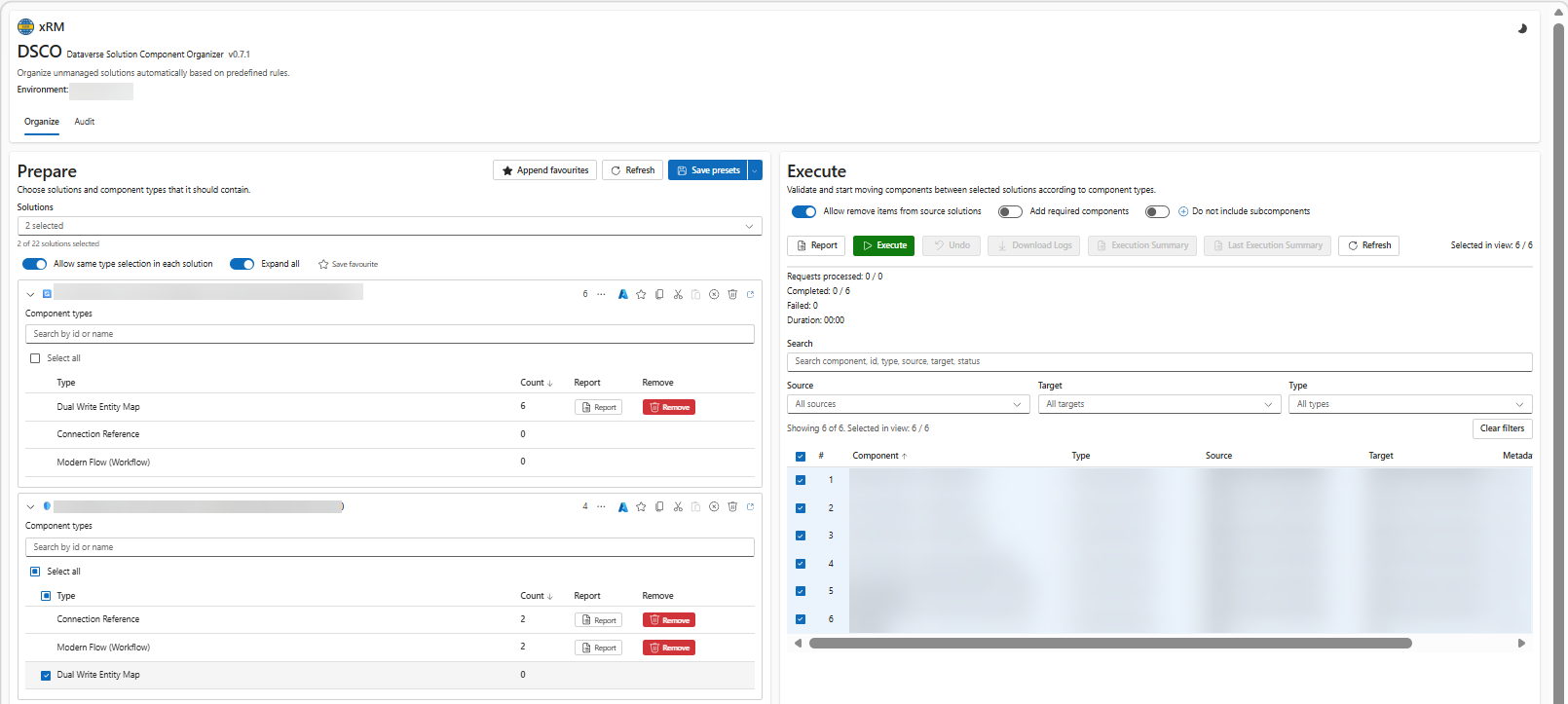Click the Azure logo icon in second solution
The height and width of the screenshot is (704, 1568).
pos(622,506)
